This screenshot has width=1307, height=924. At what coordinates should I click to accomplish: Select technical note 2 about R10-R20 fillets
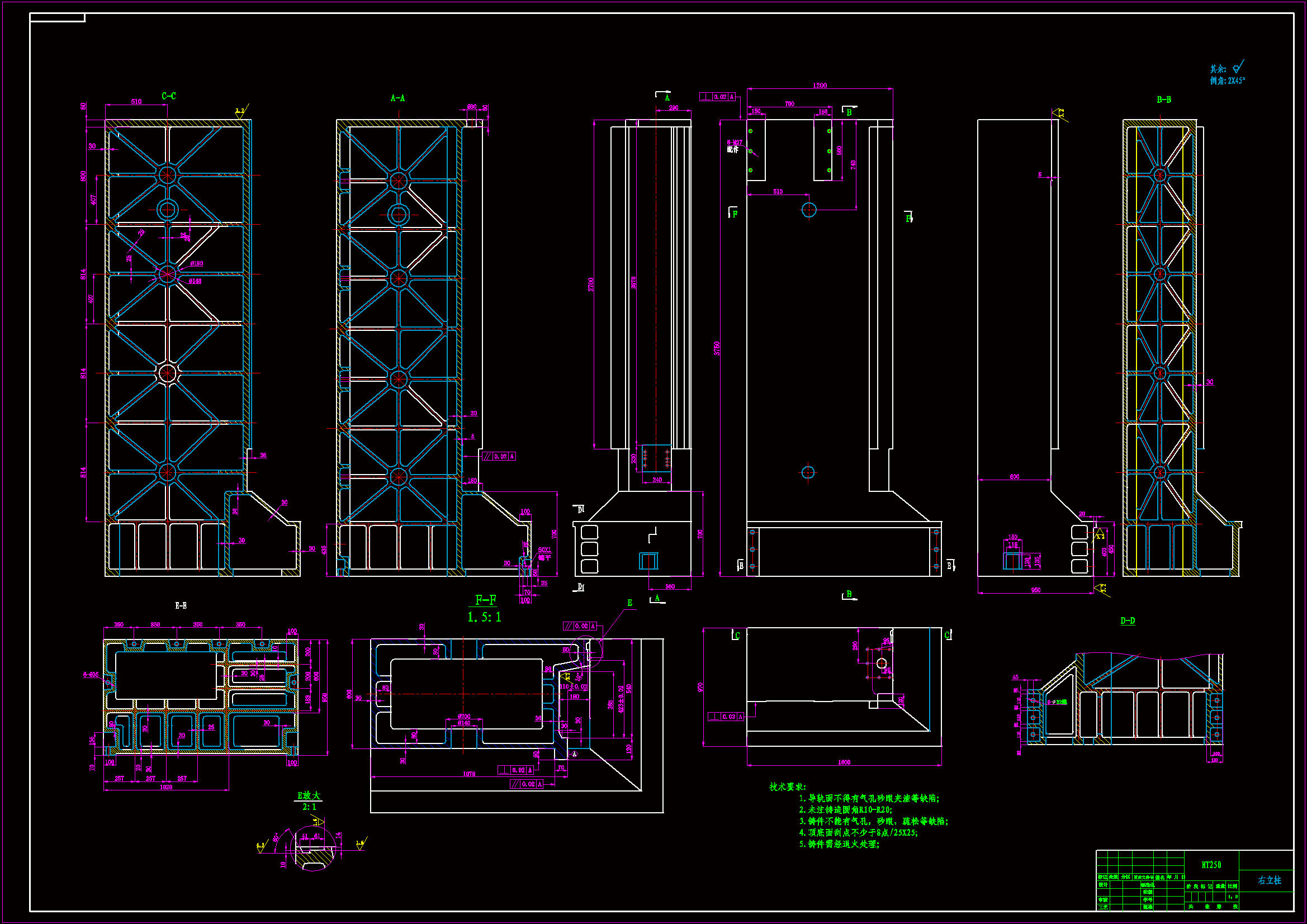tap(845, 810)
